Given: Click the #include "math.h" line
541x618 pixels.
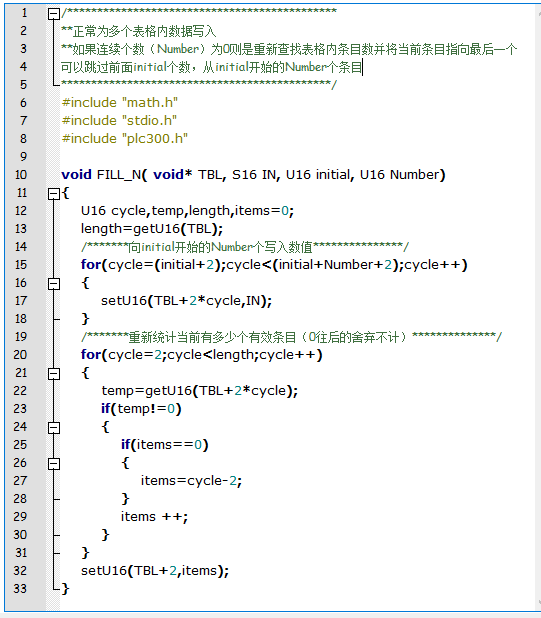Looking at the screenshot, I should (x=120, y=102).
